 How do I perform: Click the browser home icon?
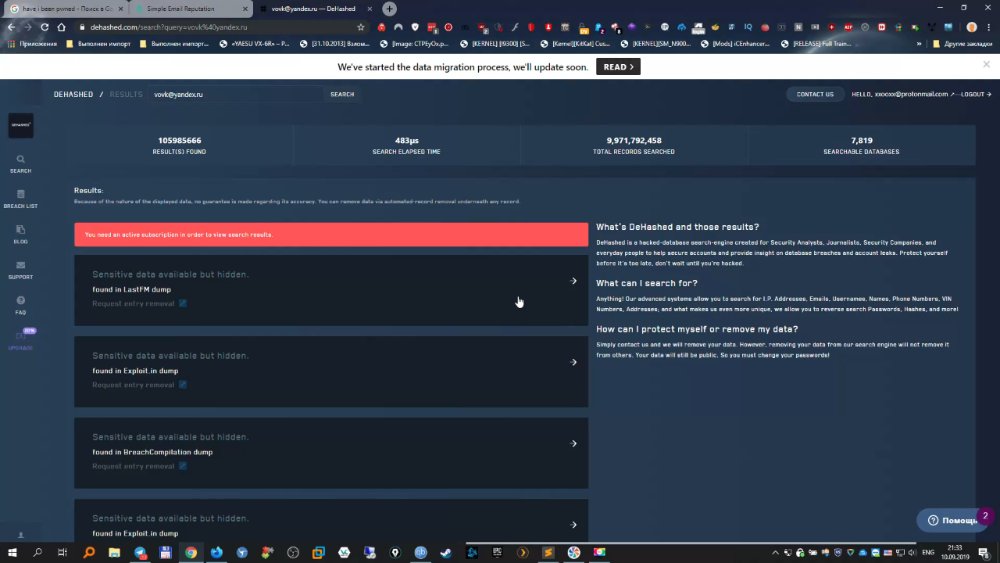pyautogui.click(x=61, y=27)
